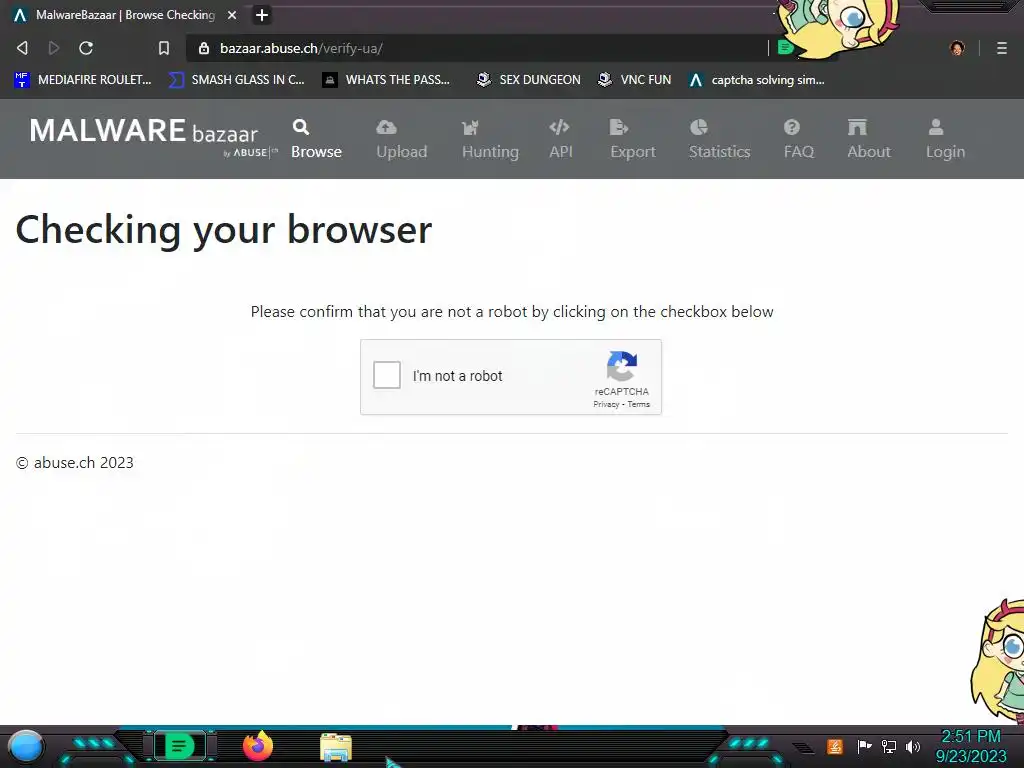The height and width of the screenshot is (768, 1024).
Task: Reload the page with refresh icon
Action: pos(86,48)
